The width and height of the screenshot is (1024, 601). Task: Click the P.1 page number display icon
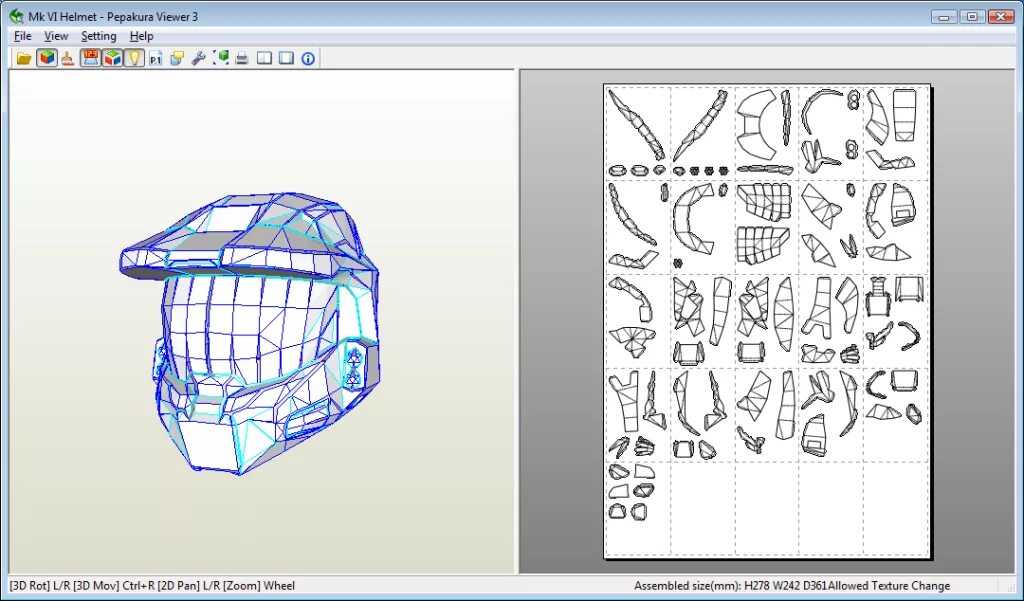[x=153, y=57]
